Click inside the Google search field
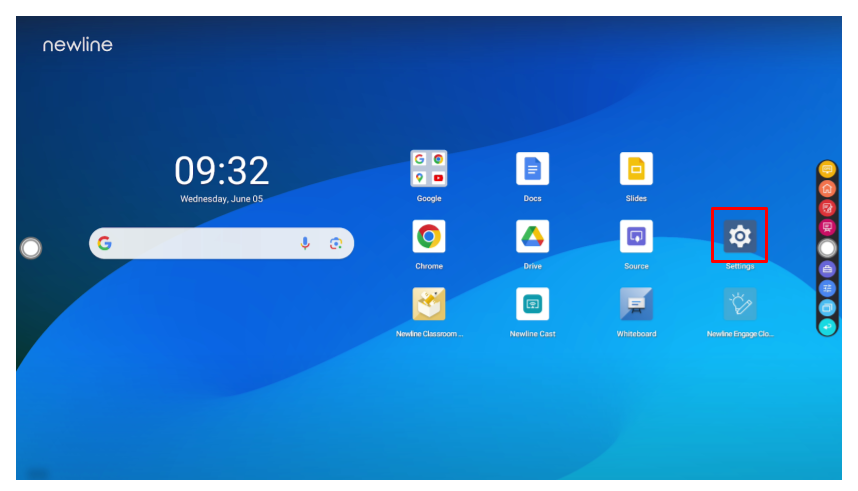The image size is (858, 491). coord(221,243)
